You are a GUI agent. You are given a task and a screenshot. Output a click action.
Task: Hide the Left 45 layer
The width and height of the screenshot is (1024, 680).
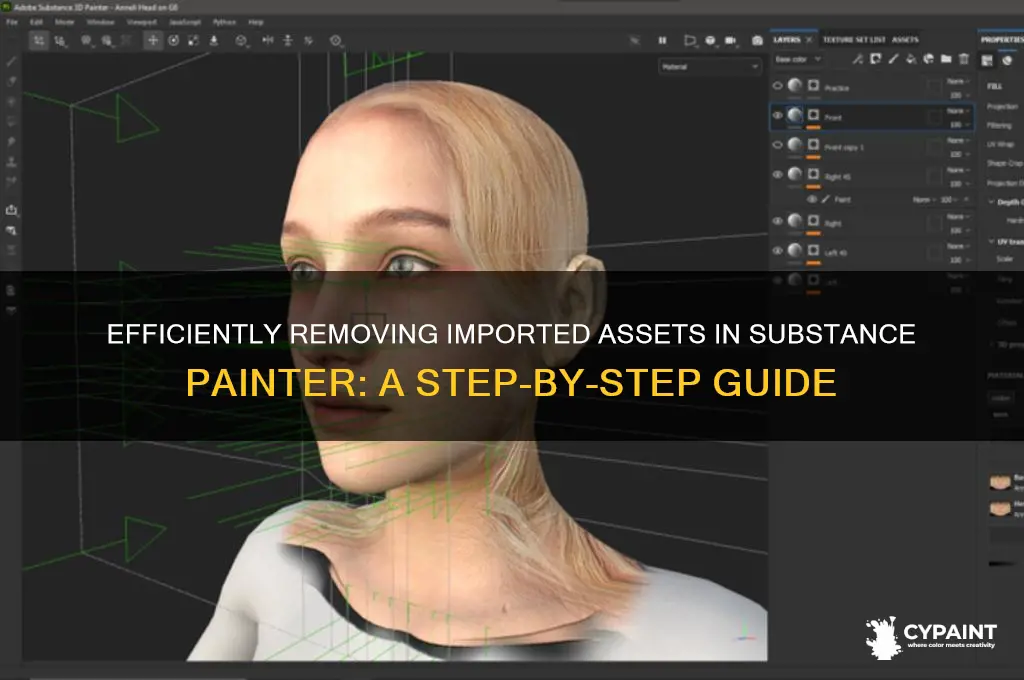coord(777,251)
